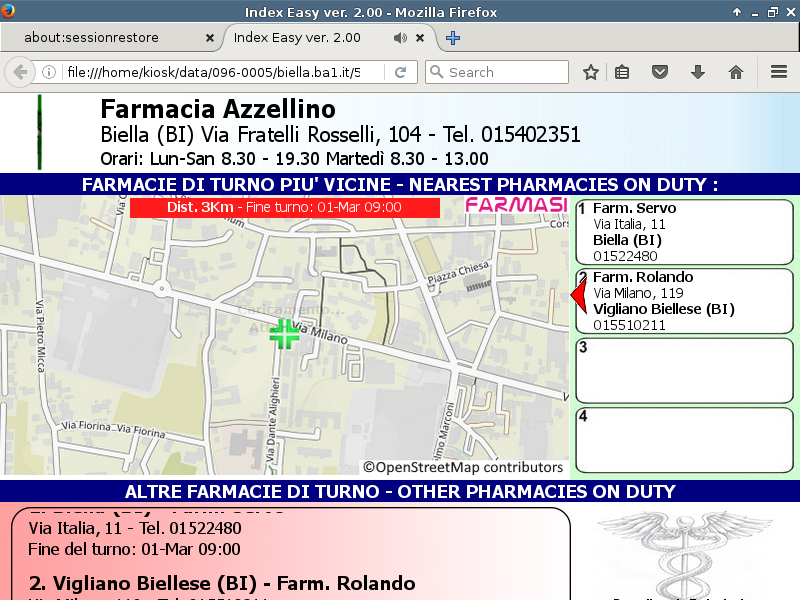
Task: Click the Pocket save icon
Action: click(x=660, y=72)
